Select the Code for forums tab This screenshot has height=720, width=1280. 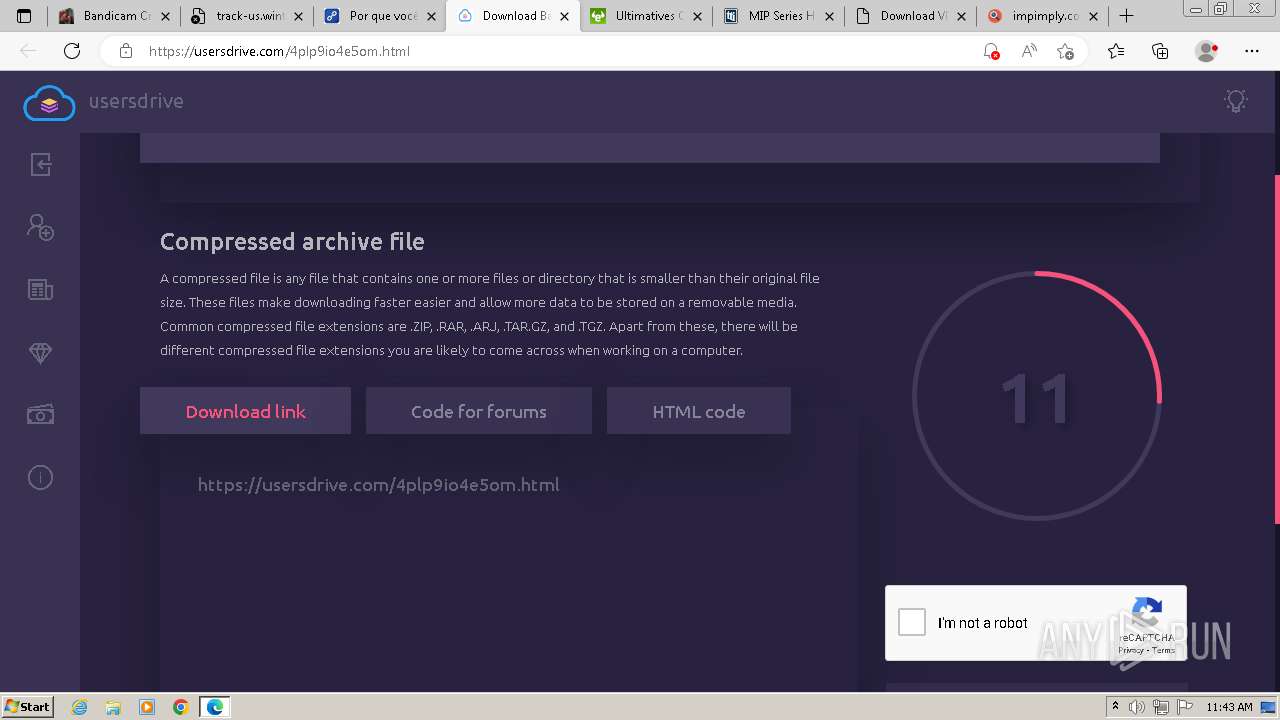[x=479, y=411]
